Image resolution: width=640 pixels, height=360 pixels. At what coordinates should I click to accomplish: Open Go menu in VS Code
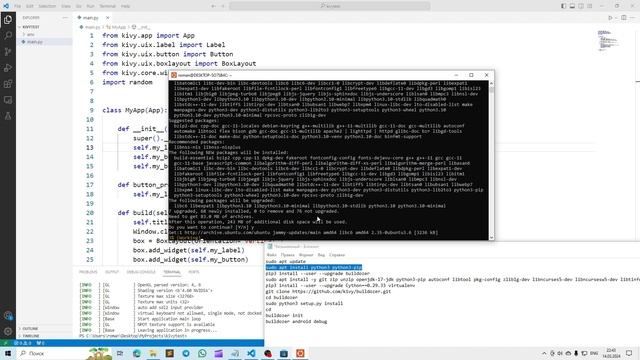coord(78,6)
